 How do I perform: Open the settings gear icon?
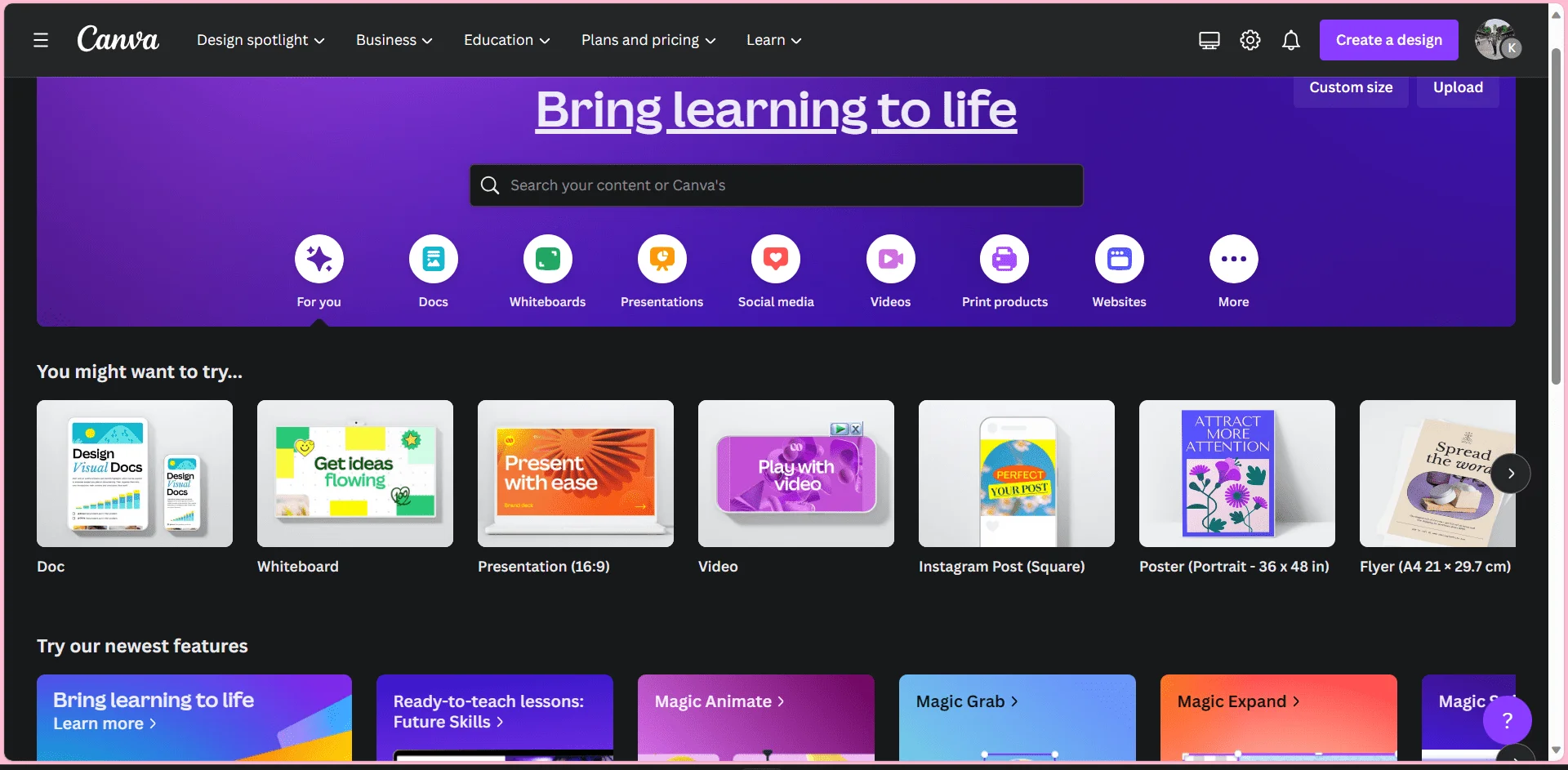point(1249,40)
